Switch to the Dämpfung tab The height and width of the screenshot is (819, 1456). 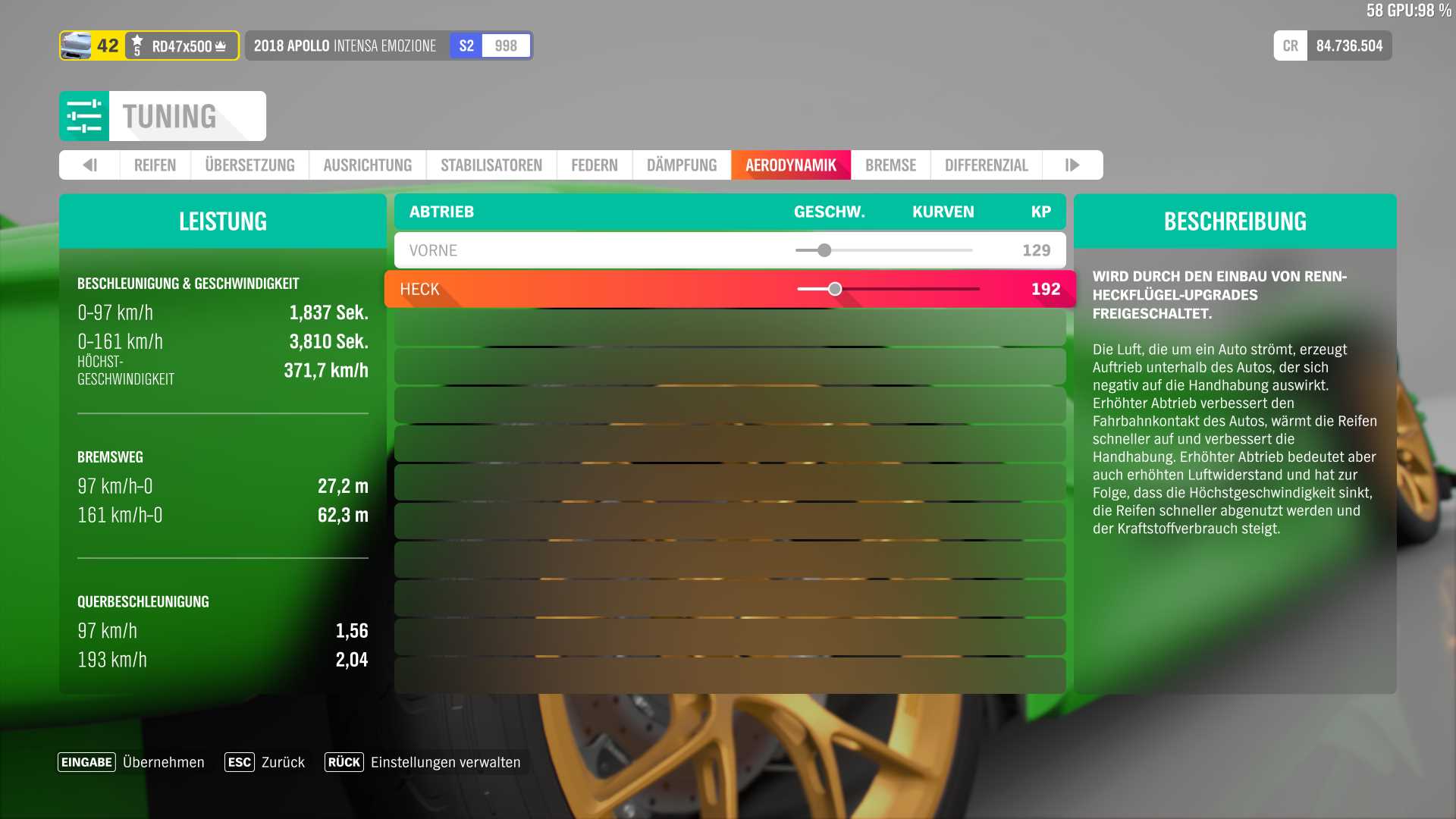click(681, 165)
